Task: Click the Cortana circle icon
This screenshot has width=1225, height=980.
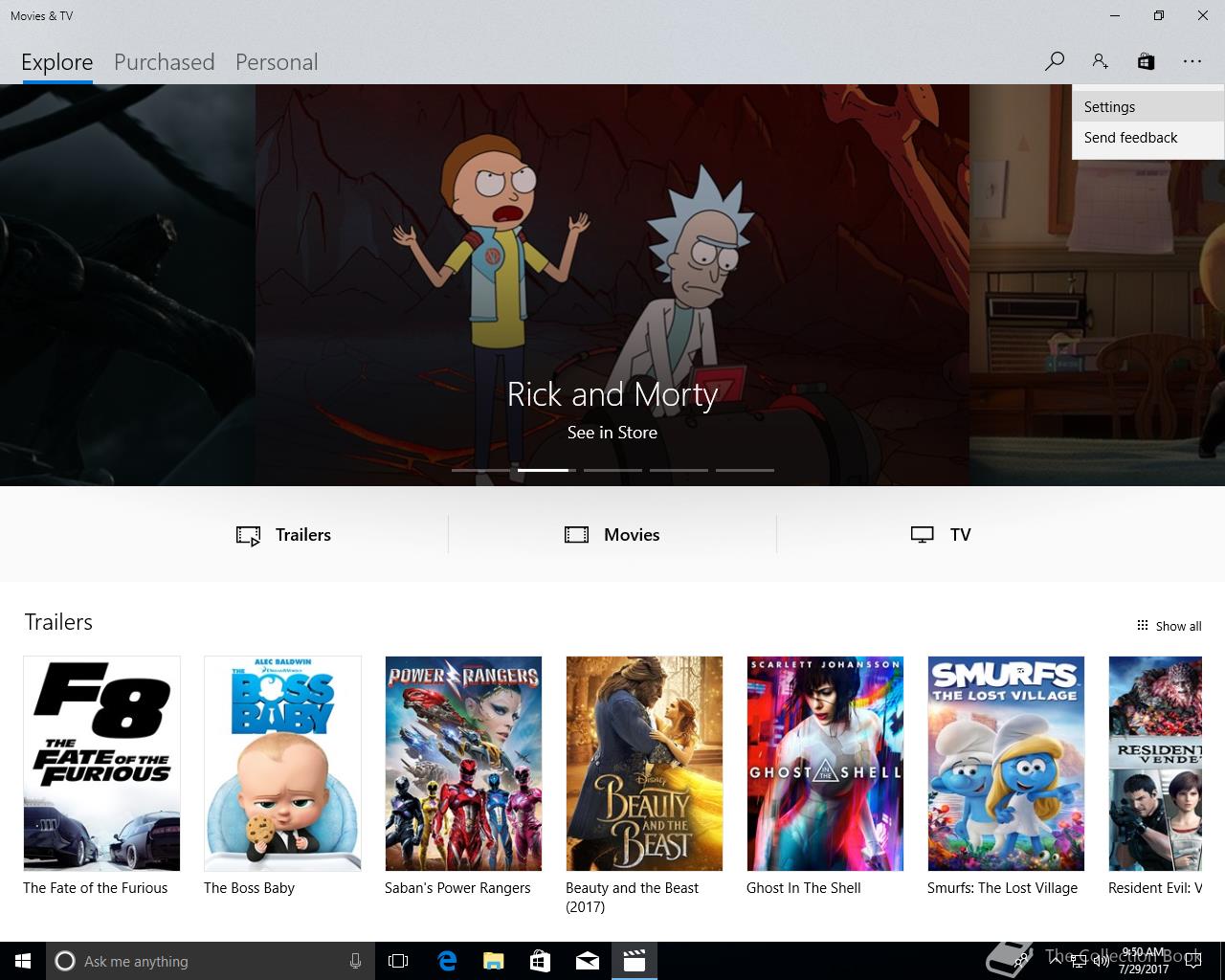Action: [x=65, y=961]
